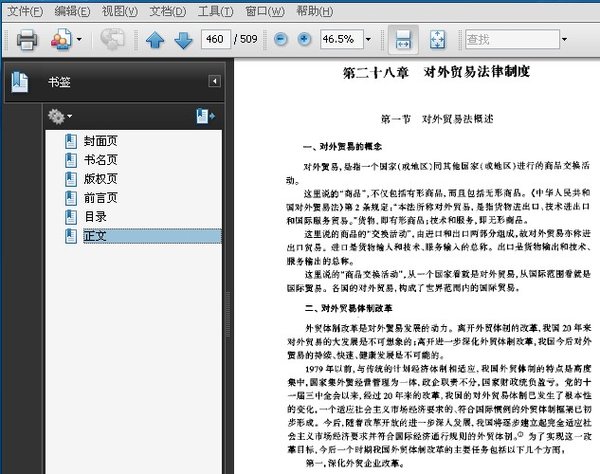600x474 pixels.
Task: Click the zoom field showing 46.5%
Action: (341, 39)
